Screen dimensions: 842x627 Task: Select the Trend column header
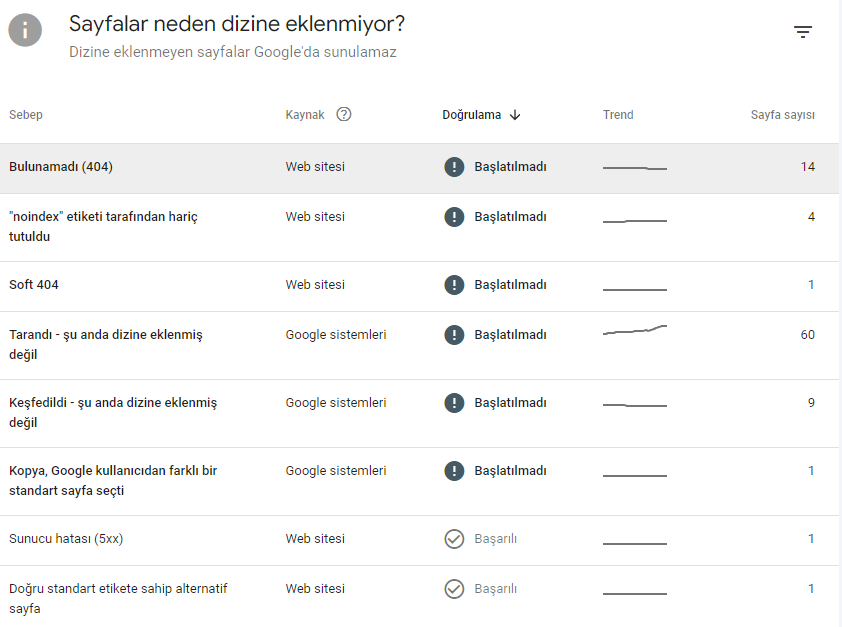tap(618, 114)
